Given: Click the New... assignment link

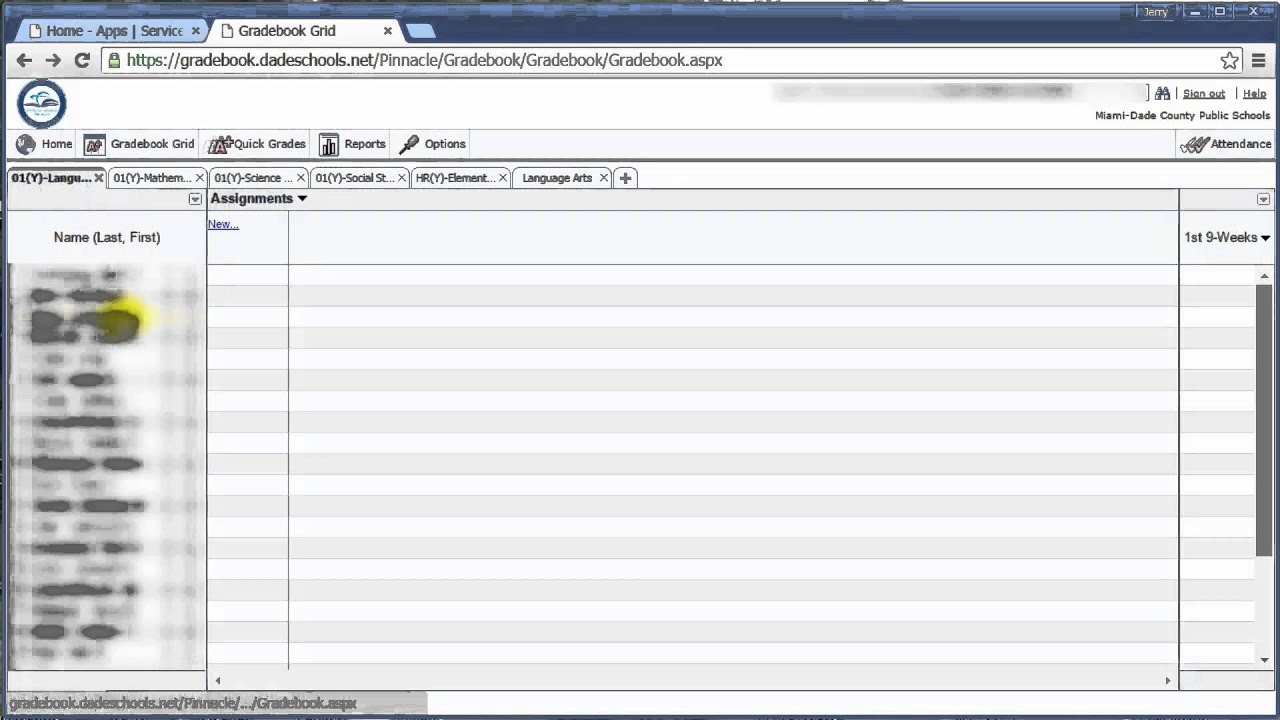Looking at the screenshot, I should click(223, 224).
